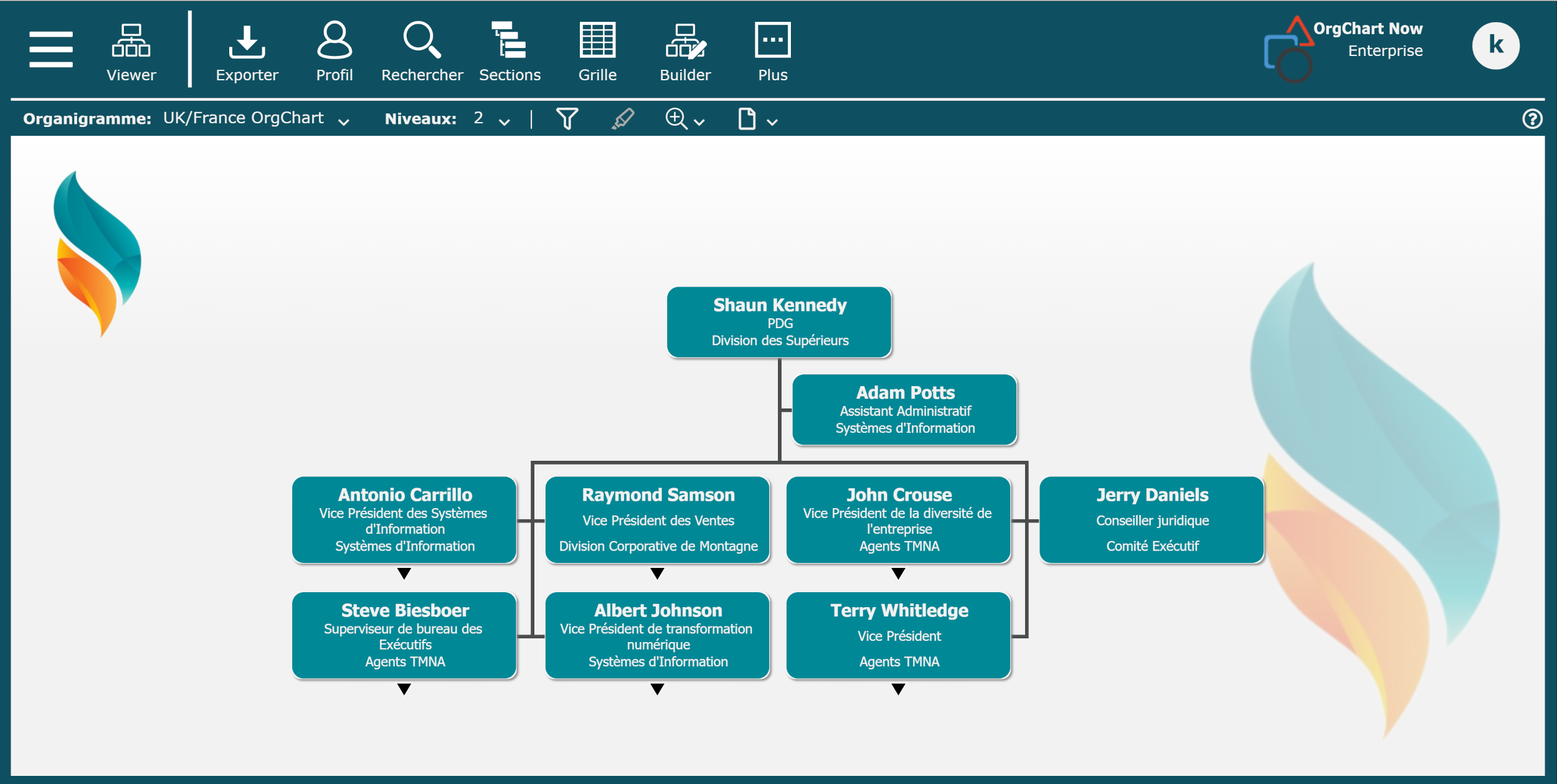Switch to Grille view

pos(597,52)
